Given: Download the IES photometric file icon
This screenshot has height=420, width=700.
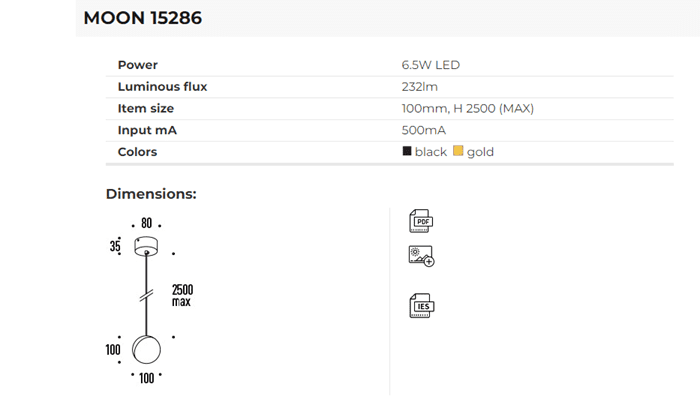Looking at the screenshot, I should [x=421, y=305].
